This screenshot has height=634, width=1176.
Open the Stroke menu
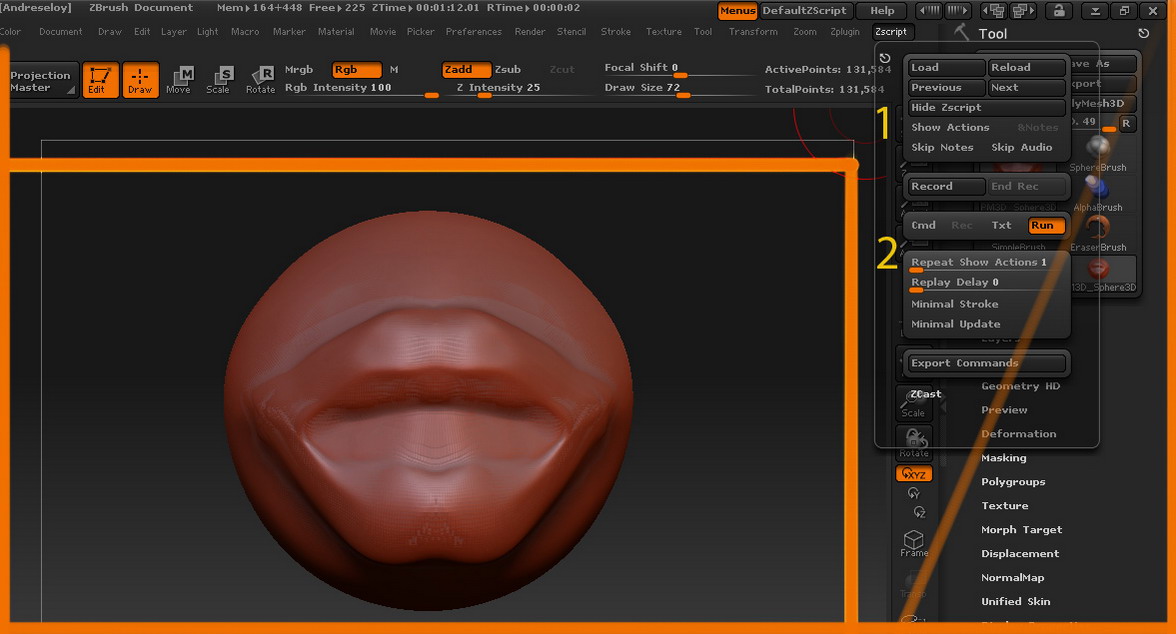click(x=616, y=32)
